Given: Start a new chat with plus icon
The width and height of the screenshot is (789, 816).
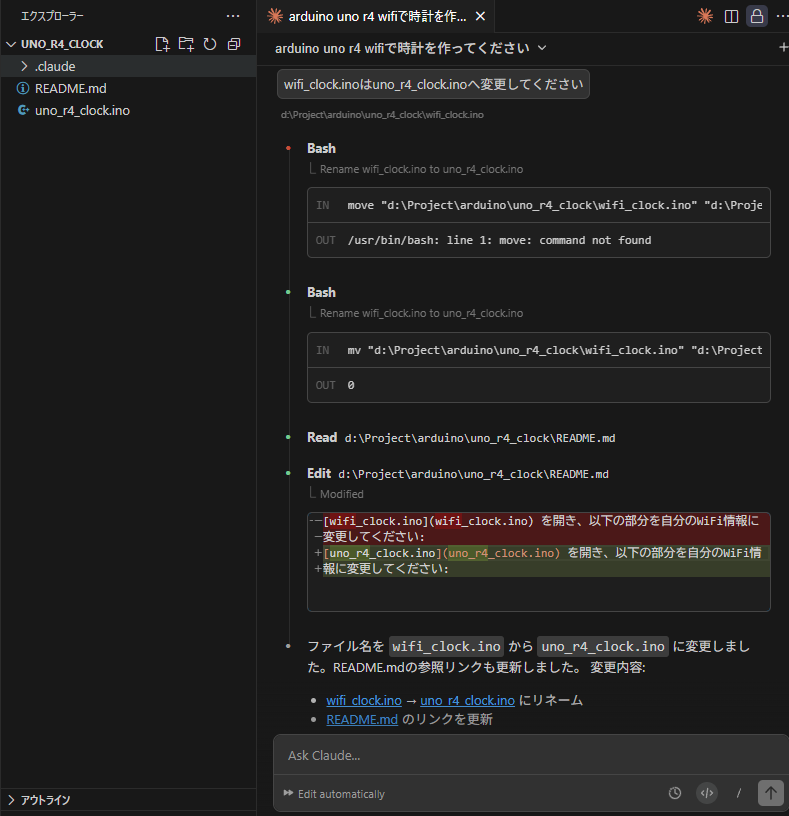Looking at the screenshot, I should click(783, 47).
